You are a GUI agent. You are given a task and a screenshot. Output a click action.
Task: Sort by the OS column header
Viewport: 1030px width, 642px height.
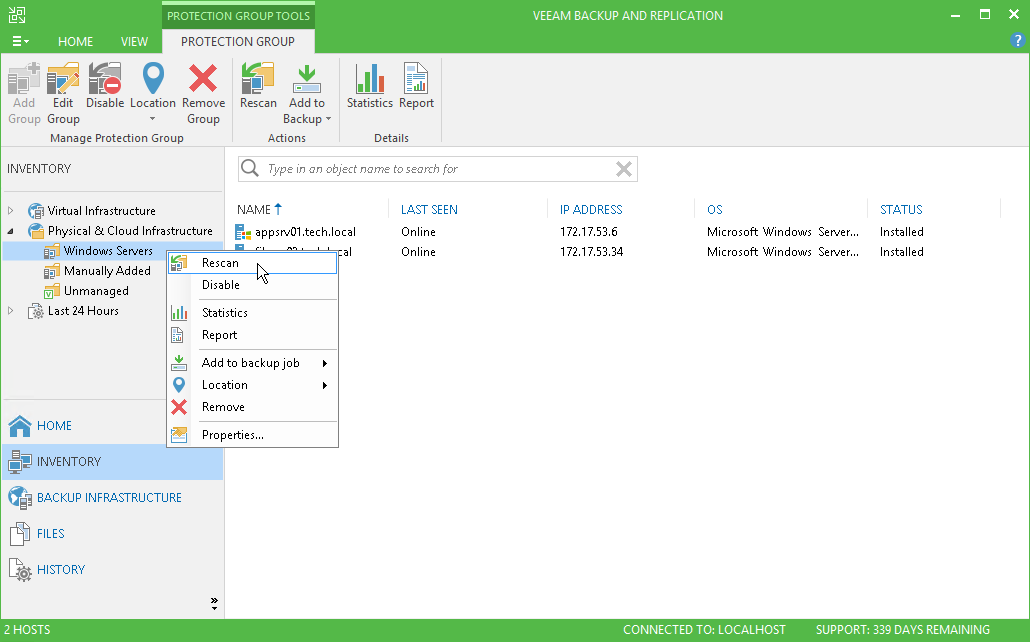(715, 210)
